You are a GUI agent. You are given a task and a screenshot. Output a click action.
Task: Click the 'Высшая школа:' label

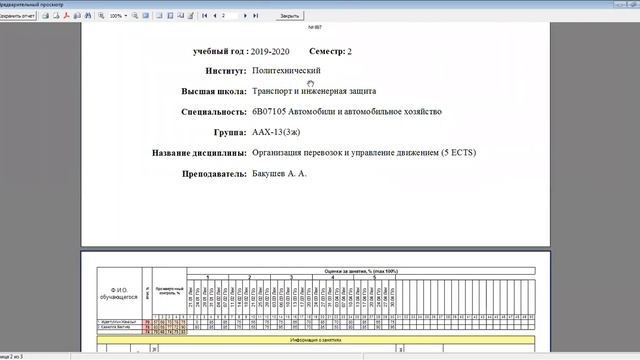click(x=214, y=91)
